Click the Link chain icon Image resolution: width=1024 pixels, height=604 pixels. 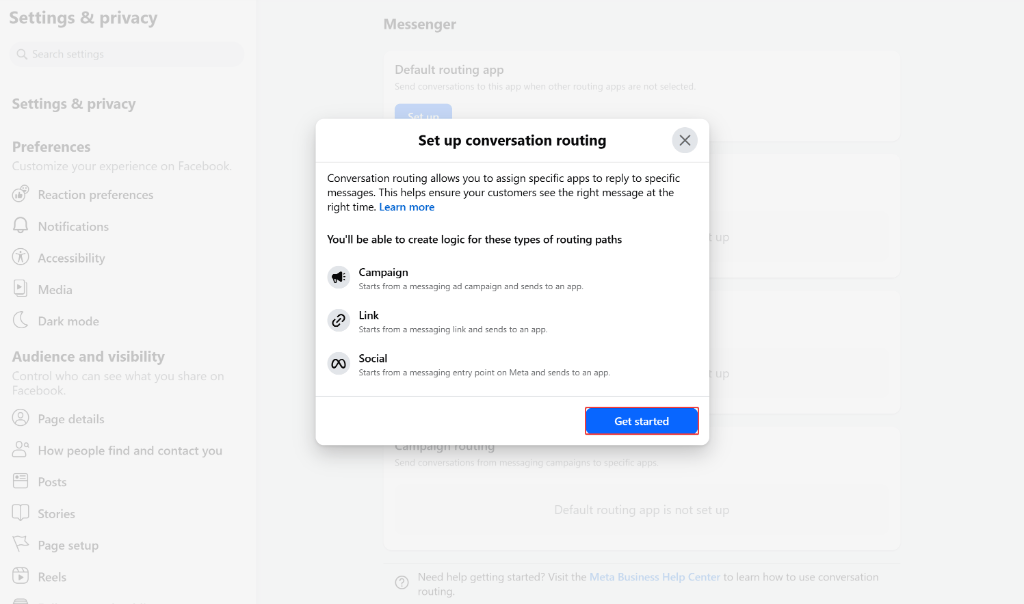pos(338,321)
